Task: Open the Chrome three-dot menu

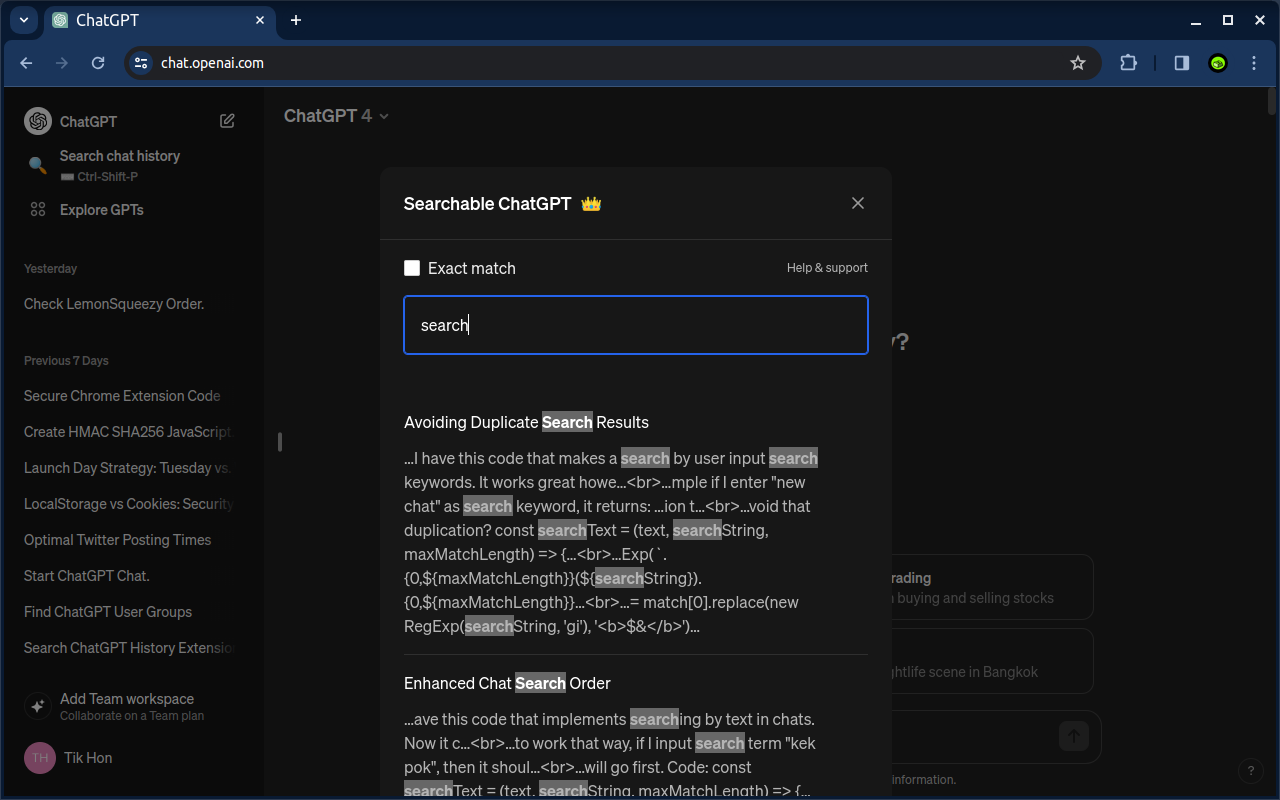Action: coord(1254,63)
